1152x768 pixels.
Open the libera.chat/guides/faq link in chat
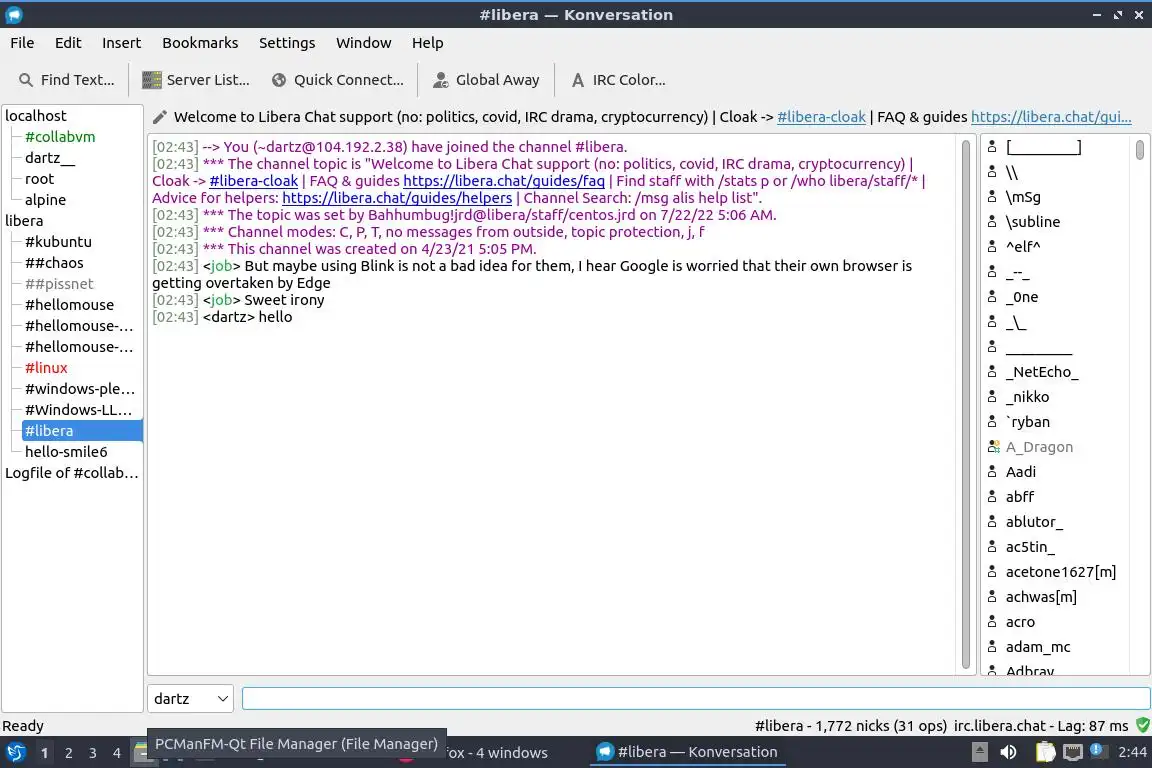tap(504, 181)
